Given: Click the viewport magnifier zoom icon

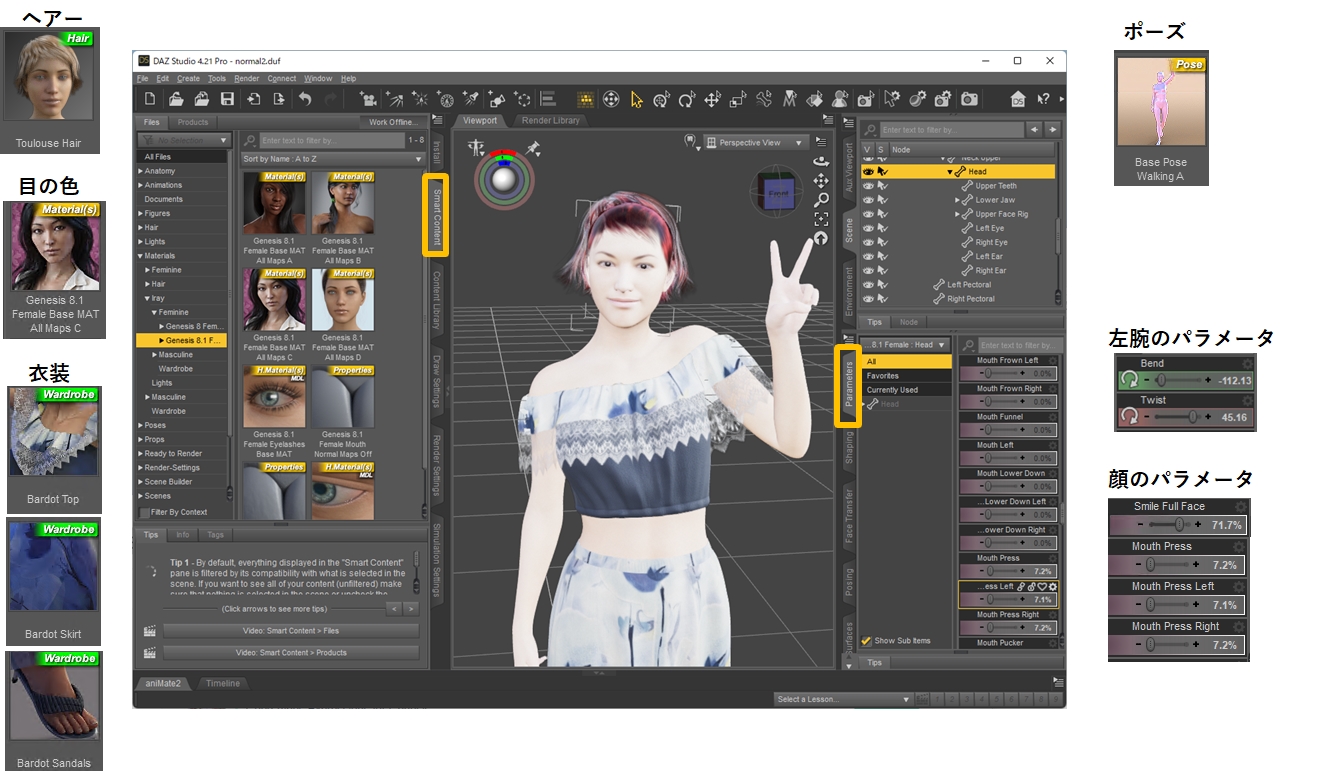Looking at the screenshot, I should point(821,200).
